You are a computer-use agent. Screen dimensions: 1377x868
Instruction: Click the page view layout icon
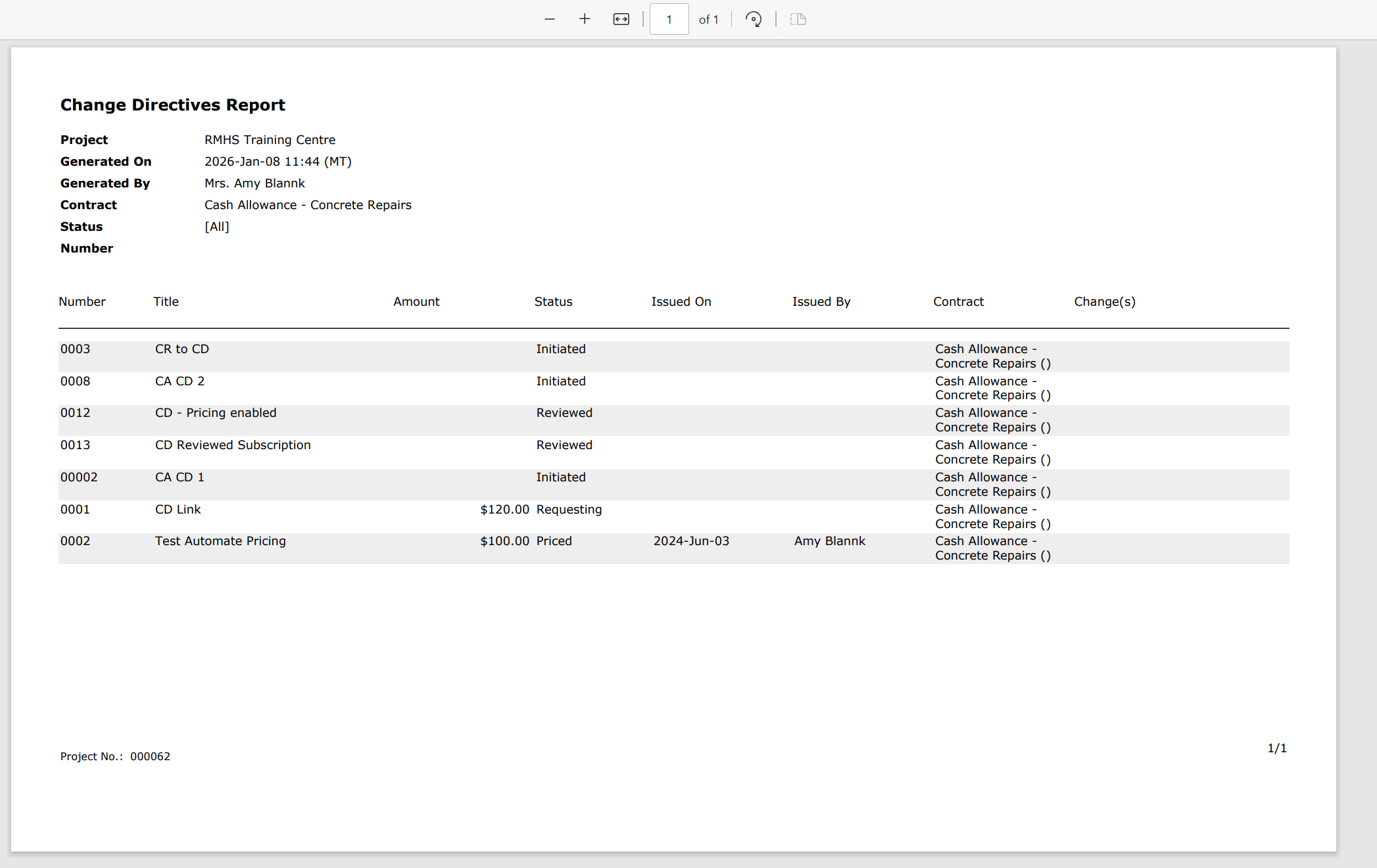click(x=798, y=19)
